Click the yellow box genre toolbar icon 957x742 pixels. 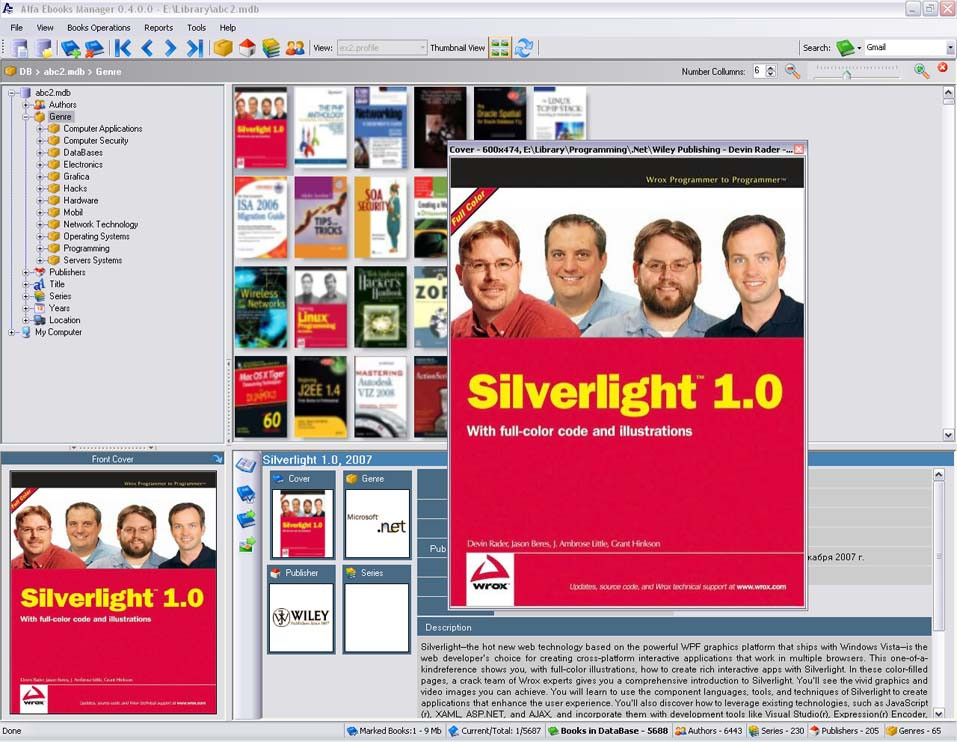coord(223,48)
